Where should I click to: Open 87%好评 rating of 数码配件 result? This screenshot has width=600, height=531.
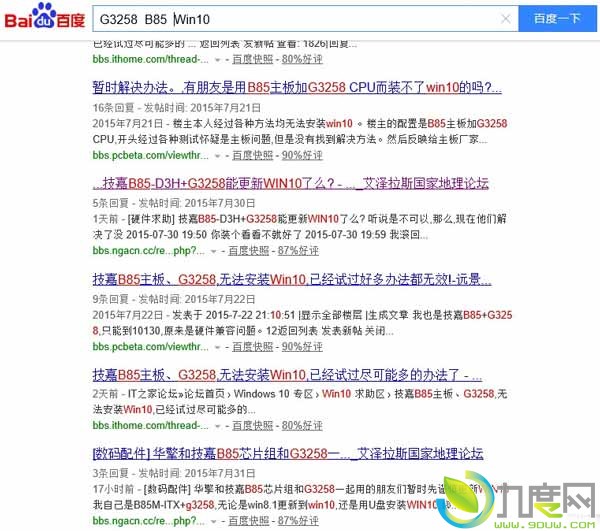click(x=298, y=521)
